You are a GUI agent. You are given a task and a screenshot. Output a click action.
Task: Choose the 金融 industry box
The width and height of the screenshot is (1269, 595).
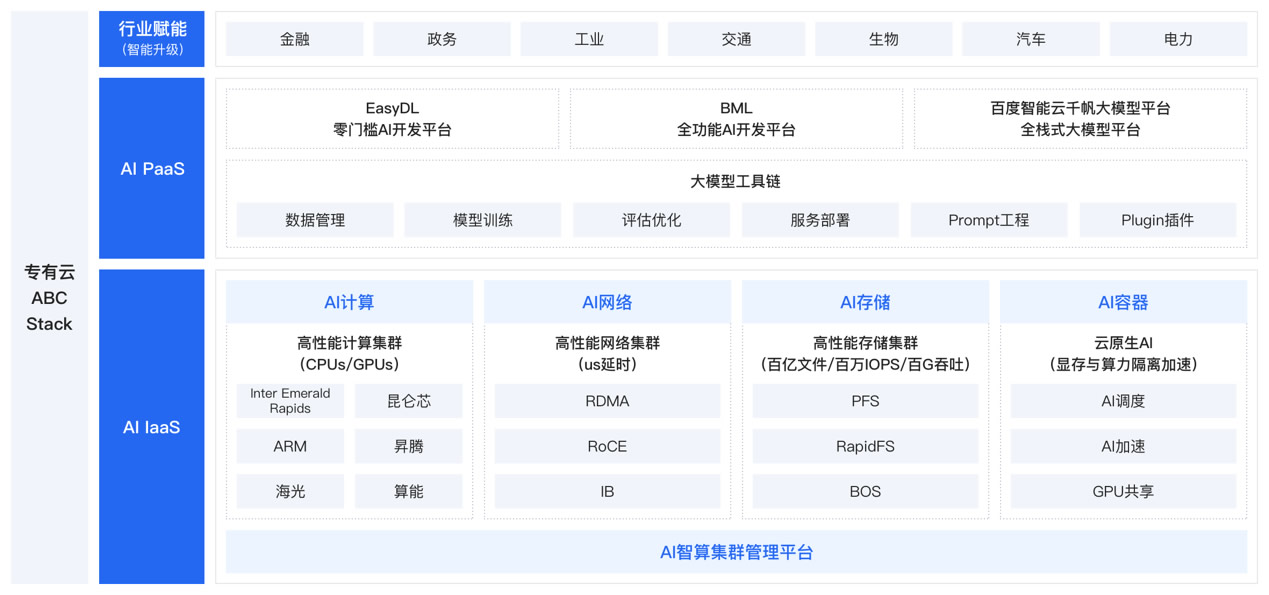295,39
